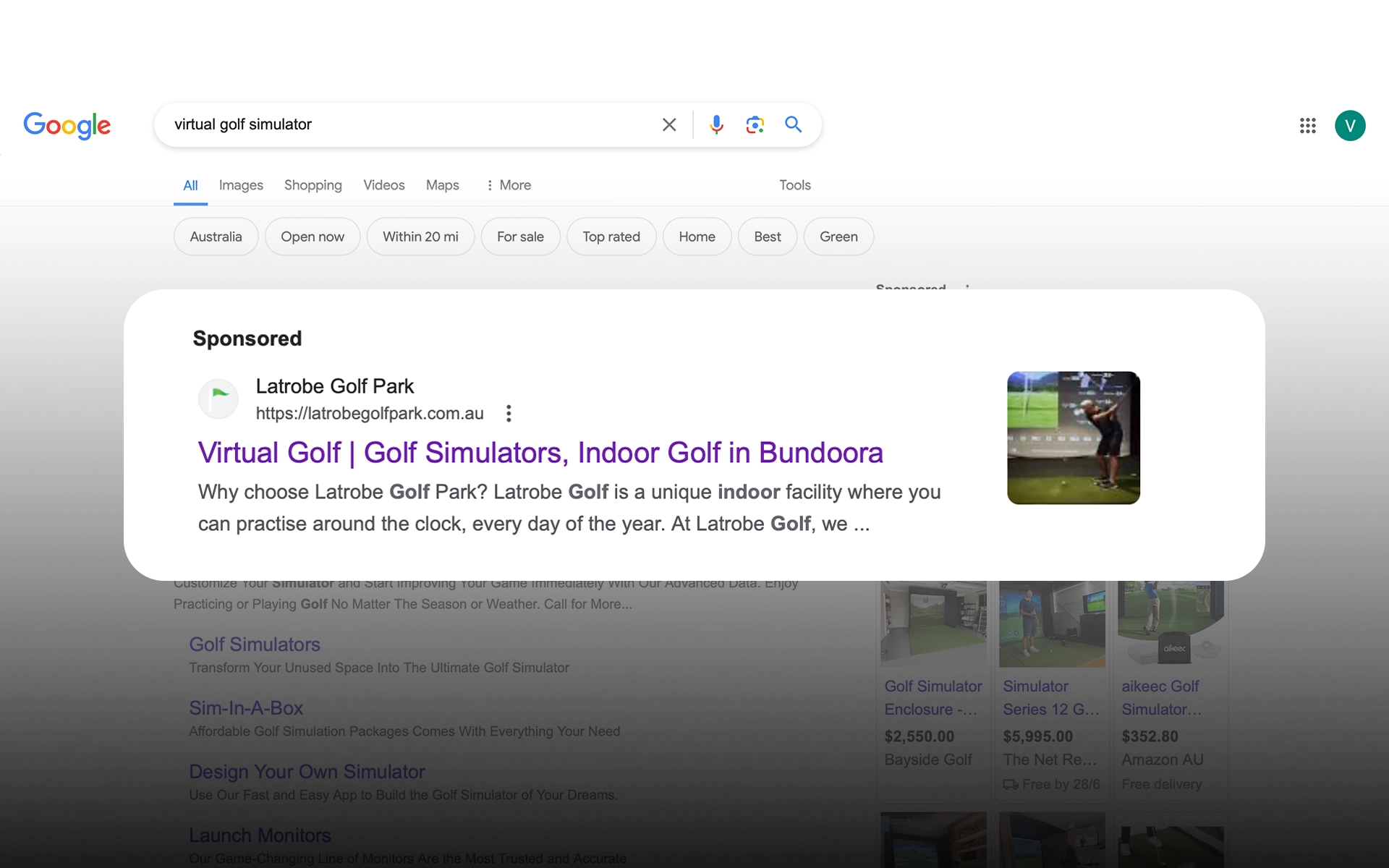Open Google Lens image search
Viewport: 1389px width, 868px height.
755,124
